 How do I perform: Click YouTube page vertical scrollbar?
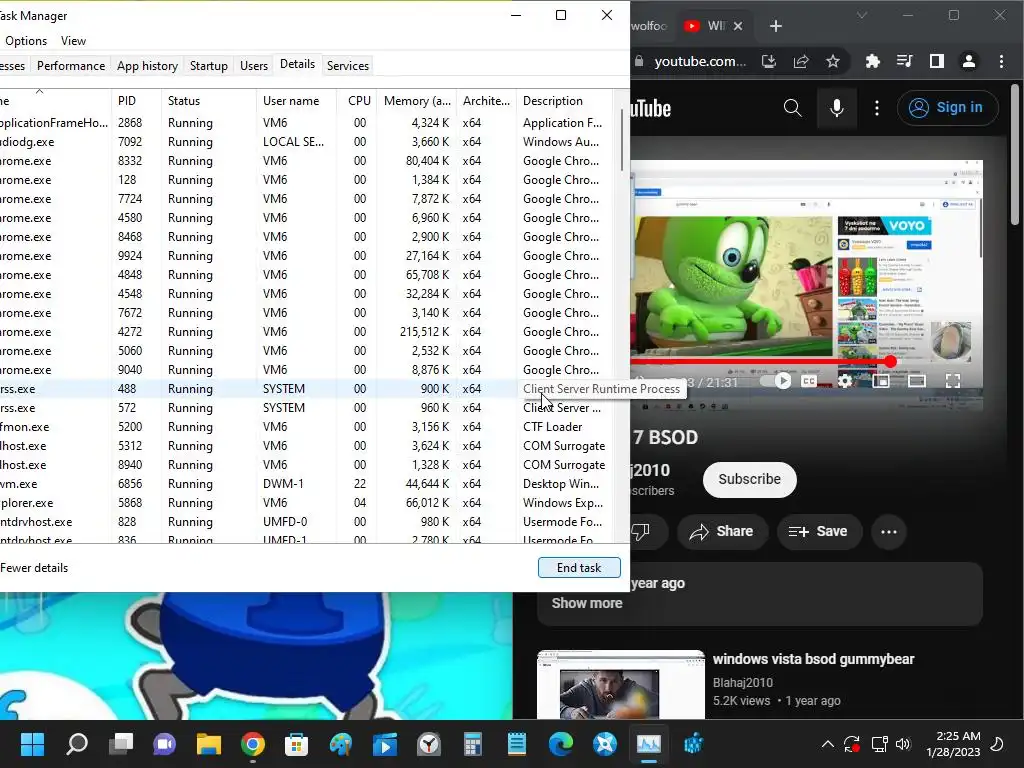1015,155
